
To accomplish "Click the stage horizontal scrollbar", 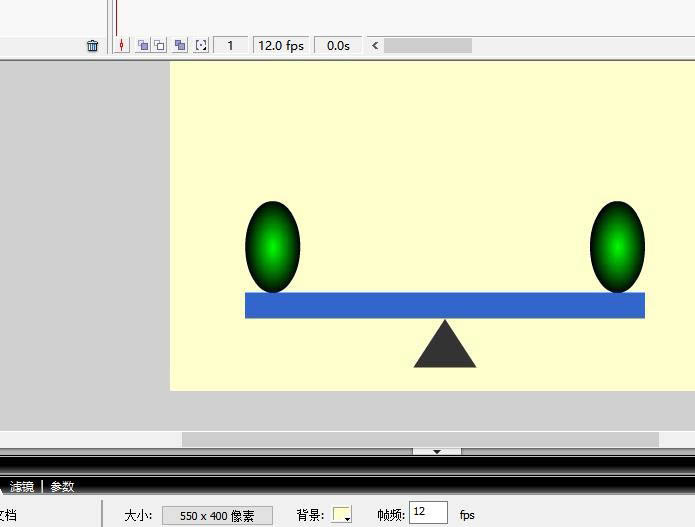I will pos(420,439).
